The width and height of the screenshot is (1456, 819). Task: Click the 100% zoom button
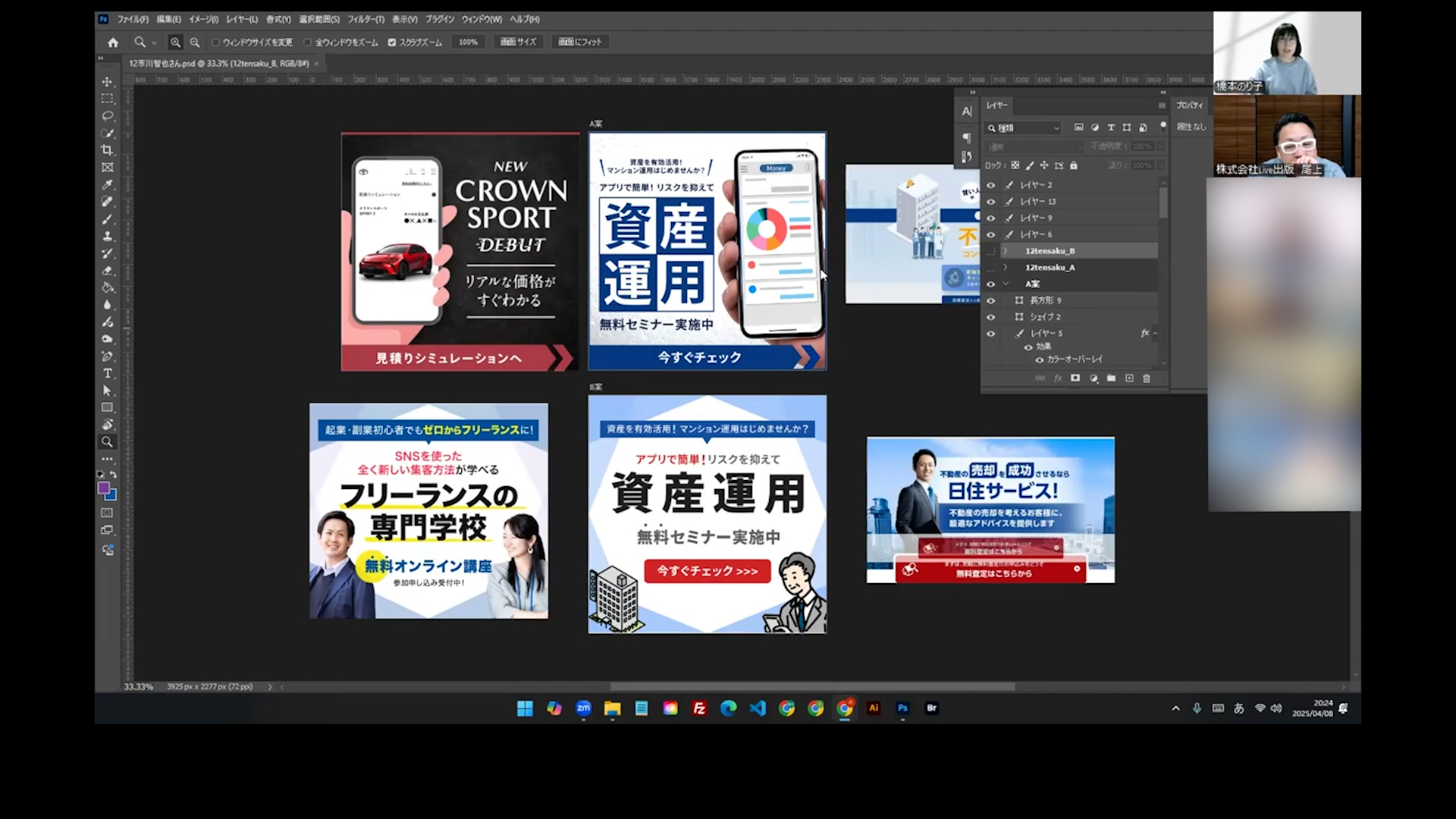(x=469, y=42)
